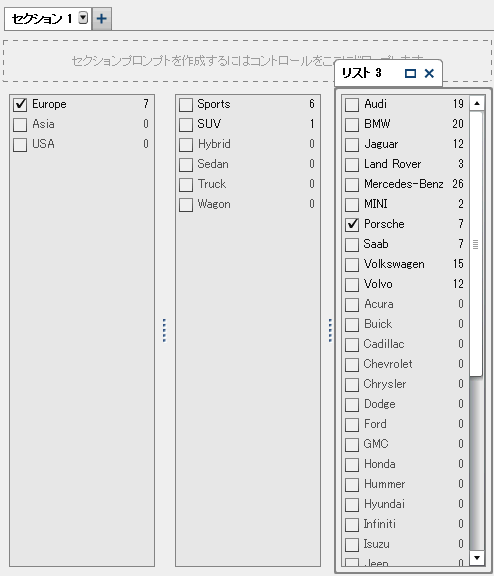Click the splitter handle left of リスト 3
The image size is (494, 577).
point(330,330)
